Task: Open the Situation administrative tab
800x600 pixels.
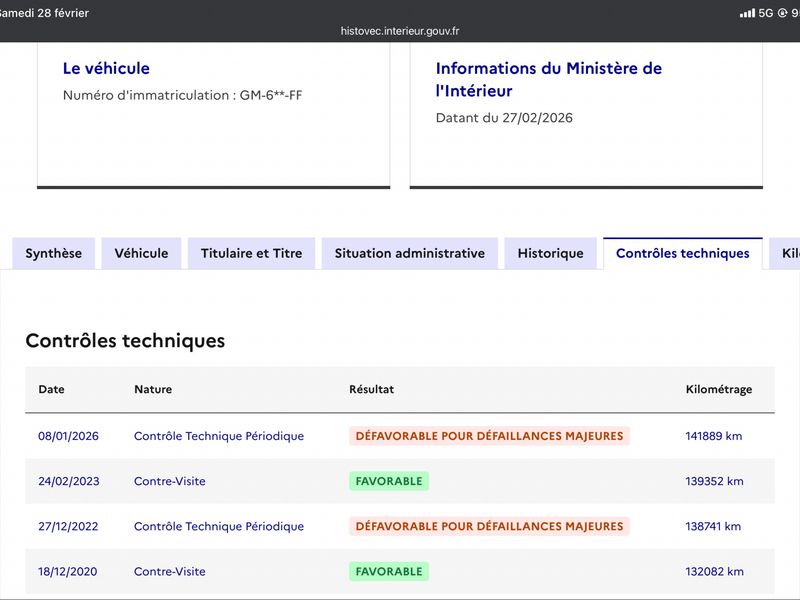Action: [x=409, y=253]
